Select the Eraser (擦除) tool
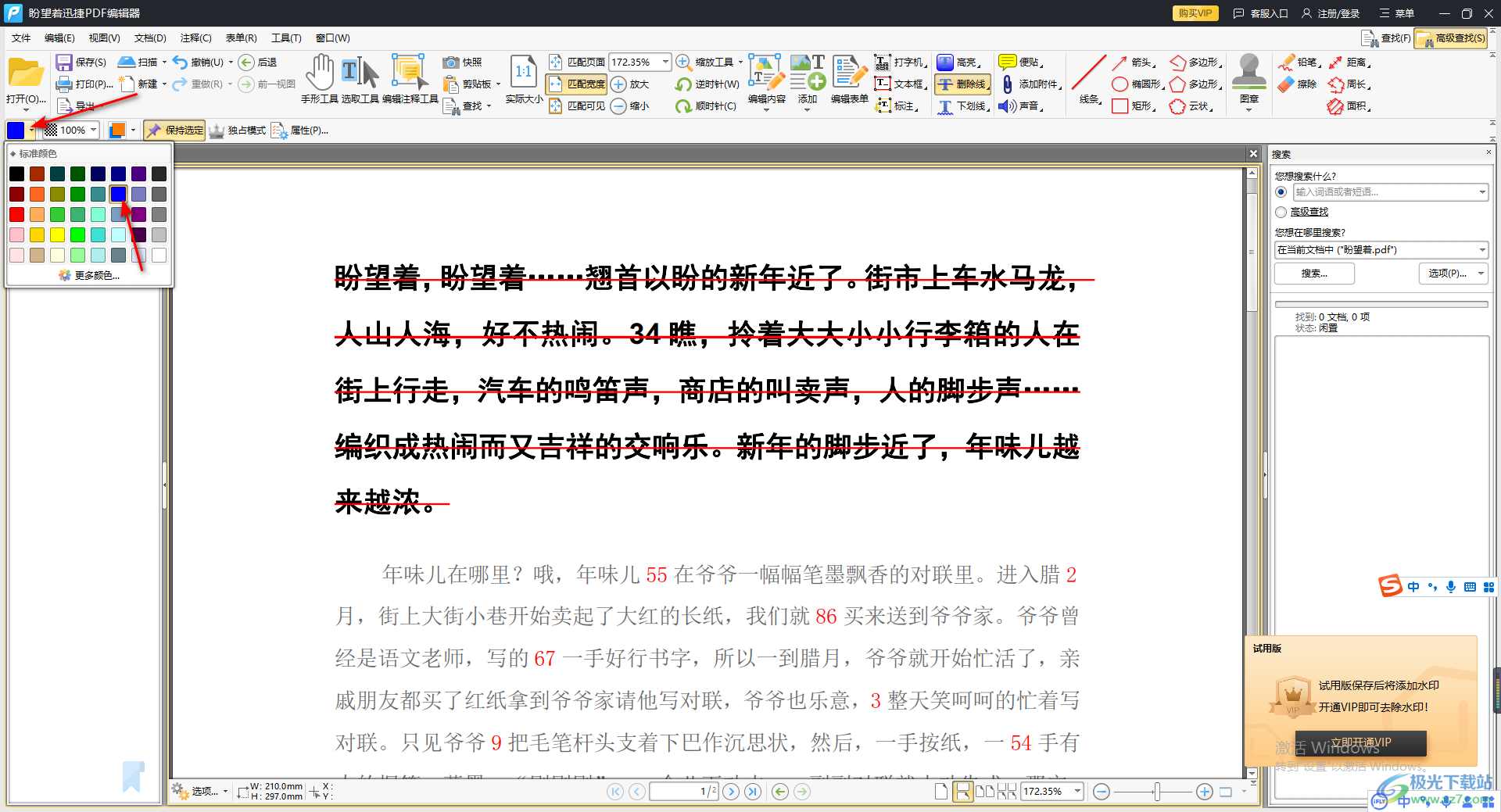This screenshot has width=1501, height=812. (1298, 84)
